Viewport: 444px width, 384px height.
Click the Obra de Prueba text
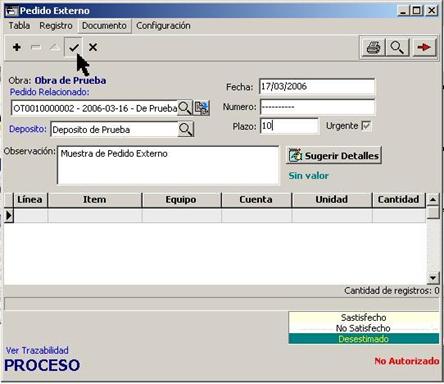point(70,80)
